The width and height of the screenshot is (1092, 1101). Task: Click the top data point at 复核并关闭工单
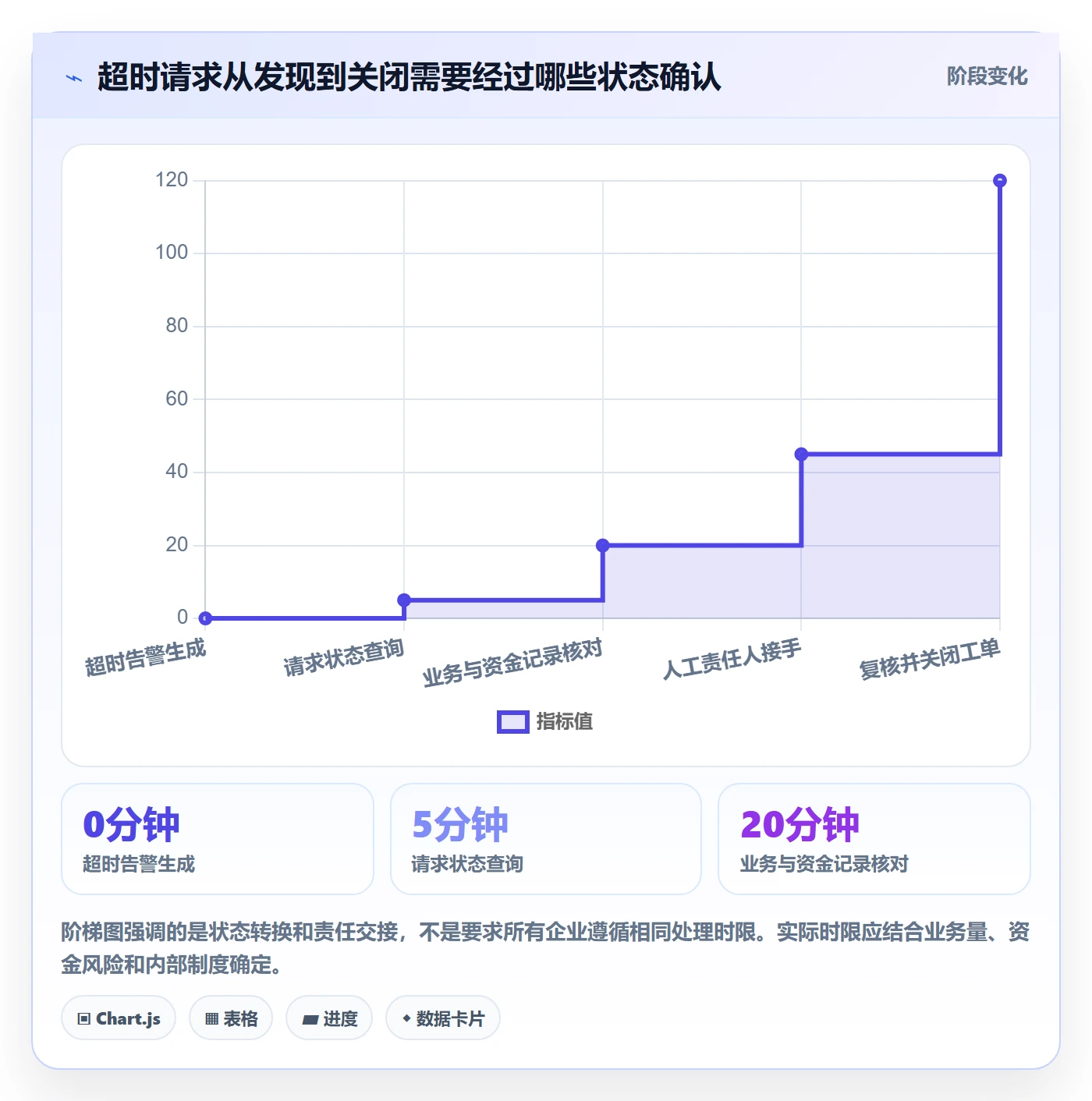(x=1000, y=181)
